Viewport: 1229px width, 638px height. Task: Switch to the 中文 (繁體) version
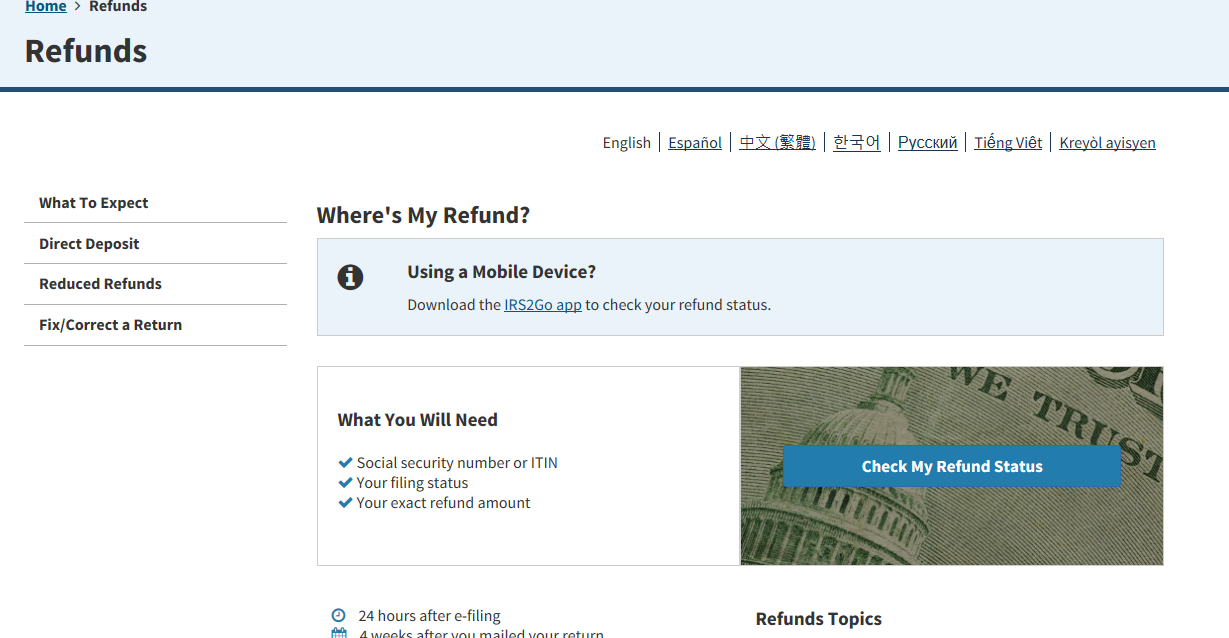[777, 142]
